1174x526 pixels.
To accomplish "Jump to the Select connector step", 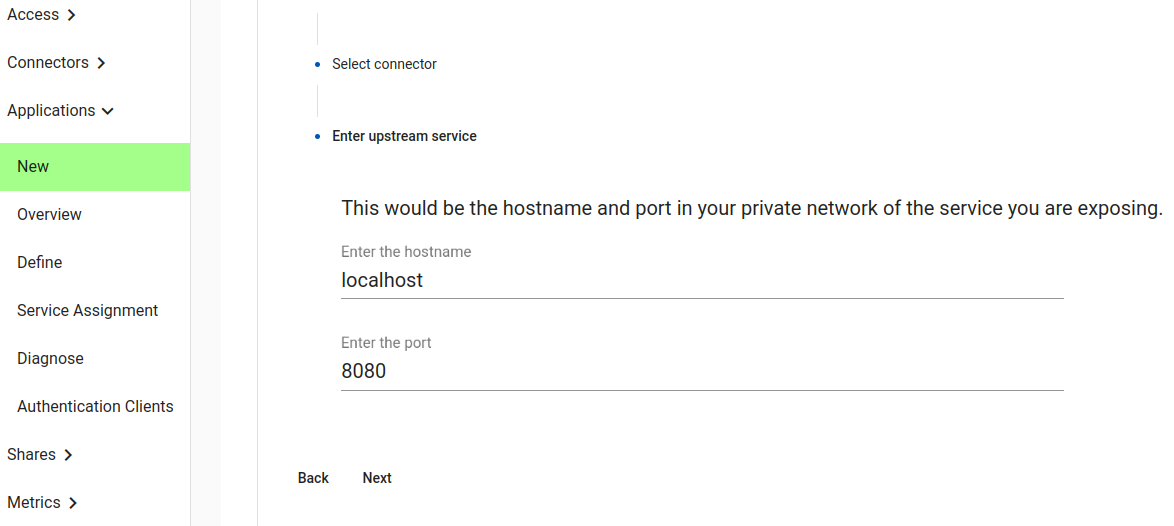I will [384, 64].
